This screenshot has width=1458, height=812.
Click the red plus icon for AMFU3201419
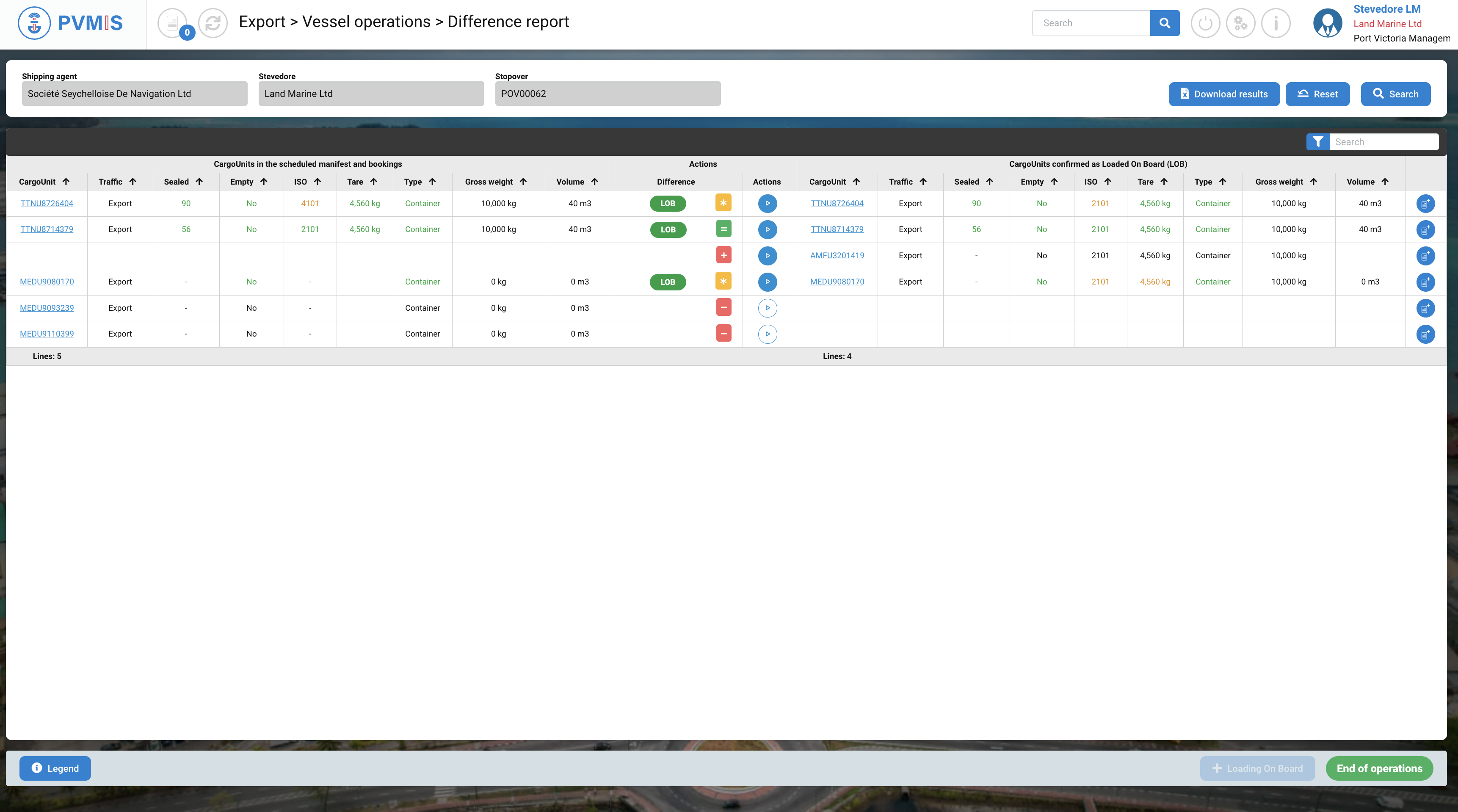click(x=723, y=255)
